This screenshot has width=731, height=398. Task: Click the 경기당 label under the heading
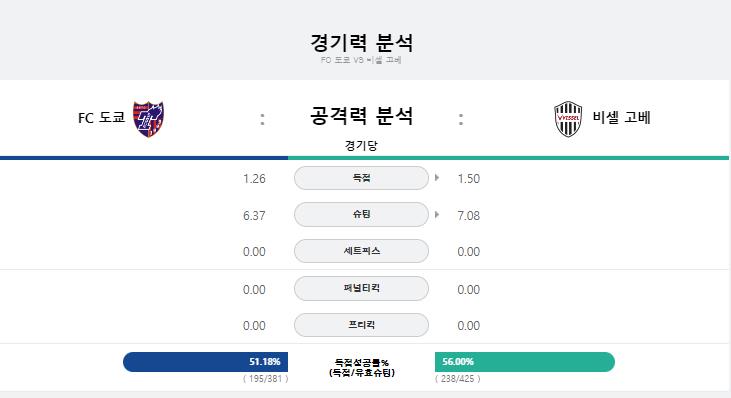pos(361,145)
